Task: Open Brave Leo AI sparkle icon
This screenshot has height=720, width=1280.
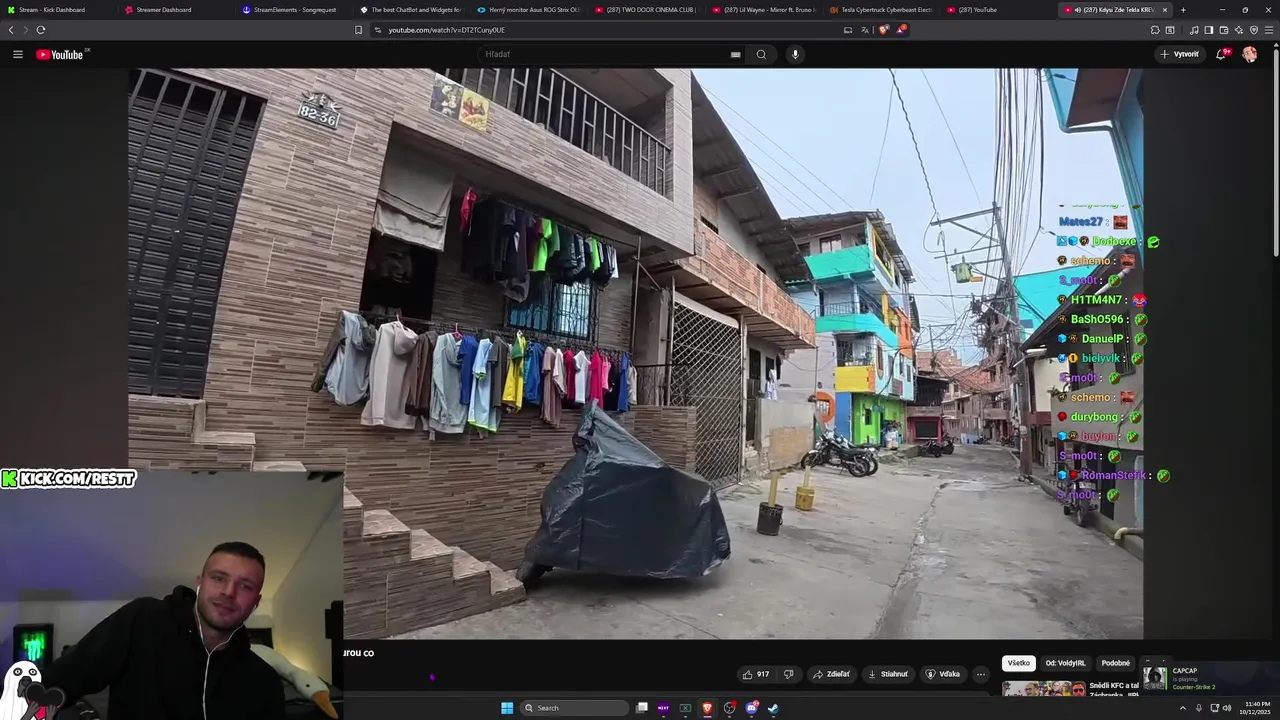Action: click(x=1238, y=30)
